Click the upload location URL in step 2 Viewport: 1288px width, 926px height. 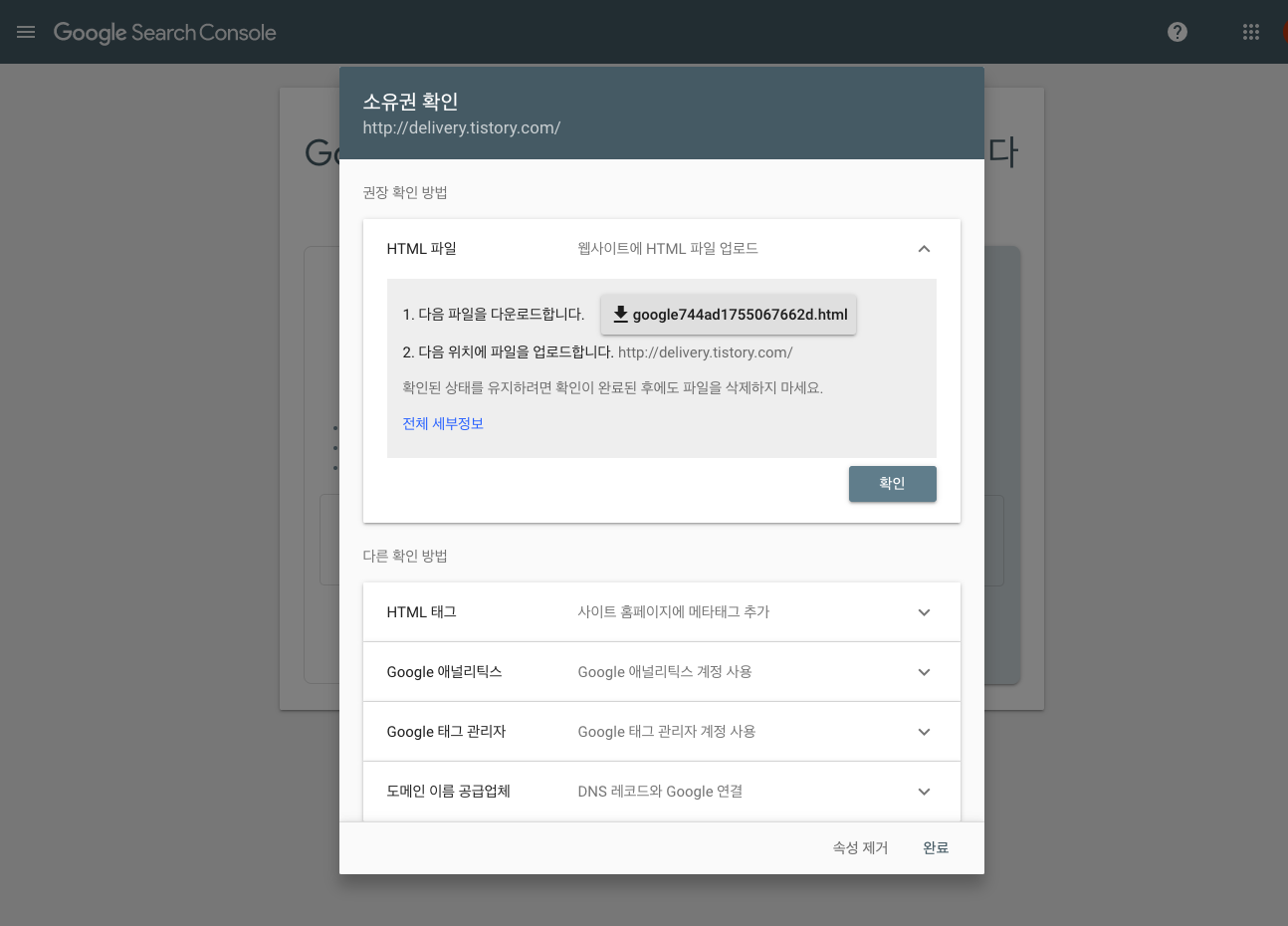click(x=705, y=352)
